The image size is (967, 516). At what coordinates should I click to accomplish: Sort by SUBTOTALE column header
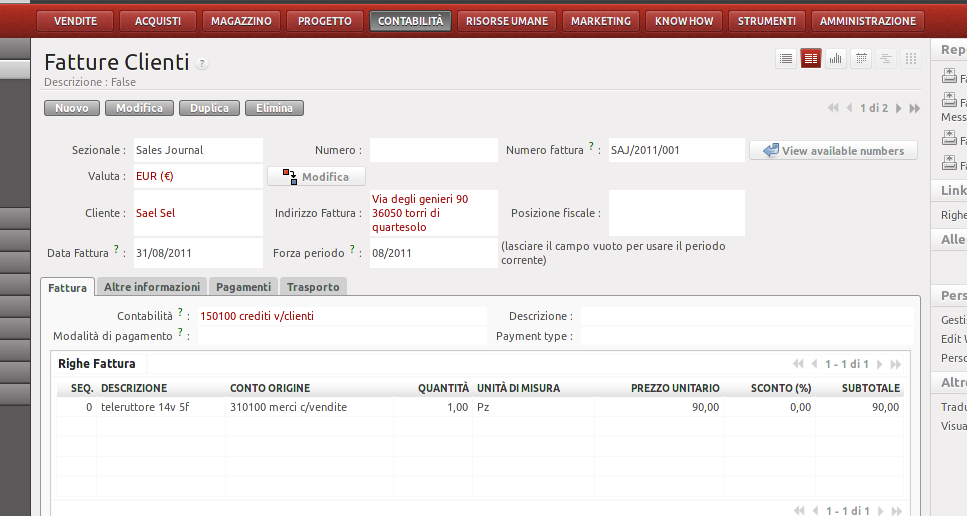coord(871,388)
